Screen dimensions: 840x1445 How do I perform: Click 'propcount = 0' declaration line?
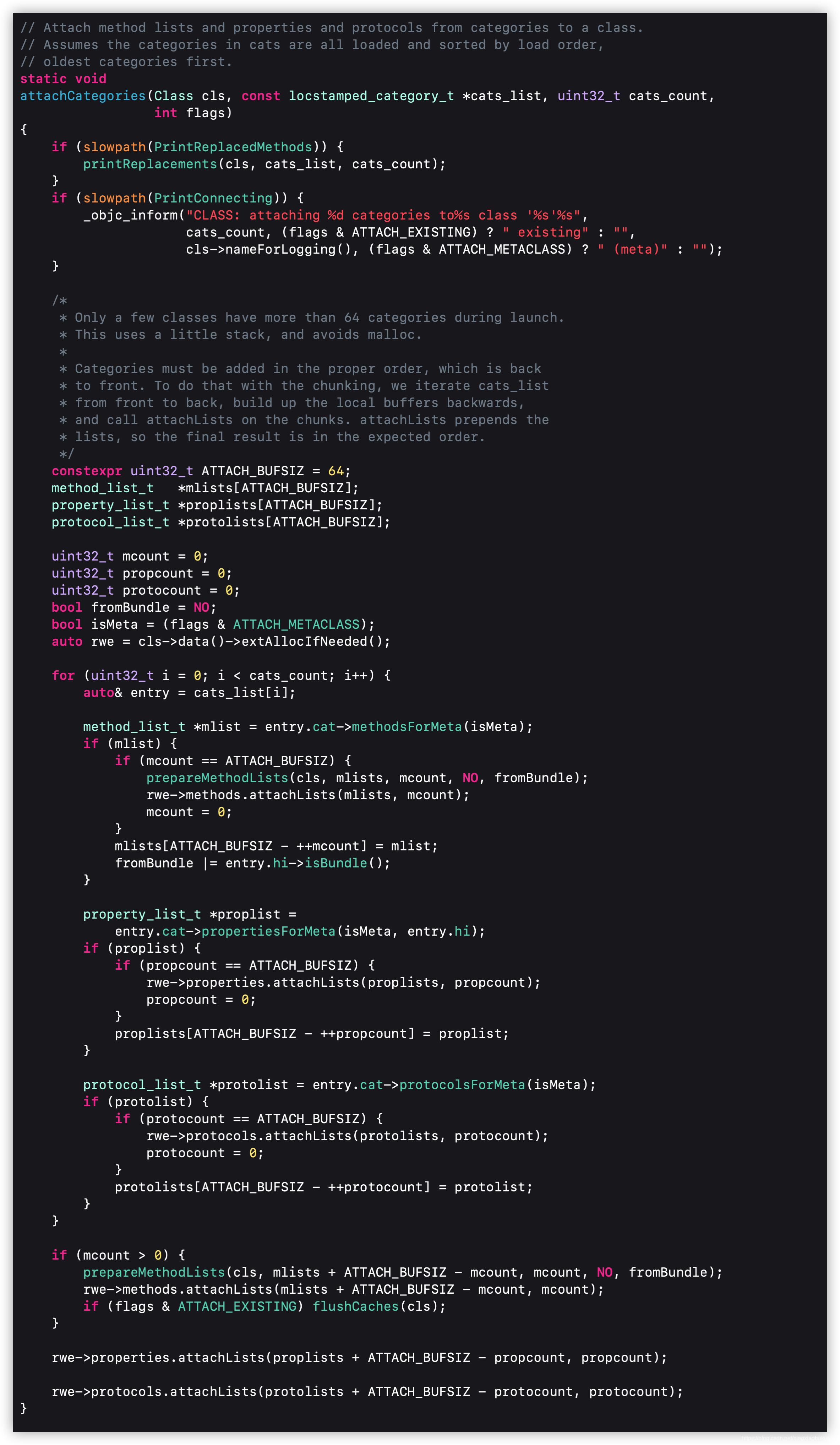coord(142,573)
